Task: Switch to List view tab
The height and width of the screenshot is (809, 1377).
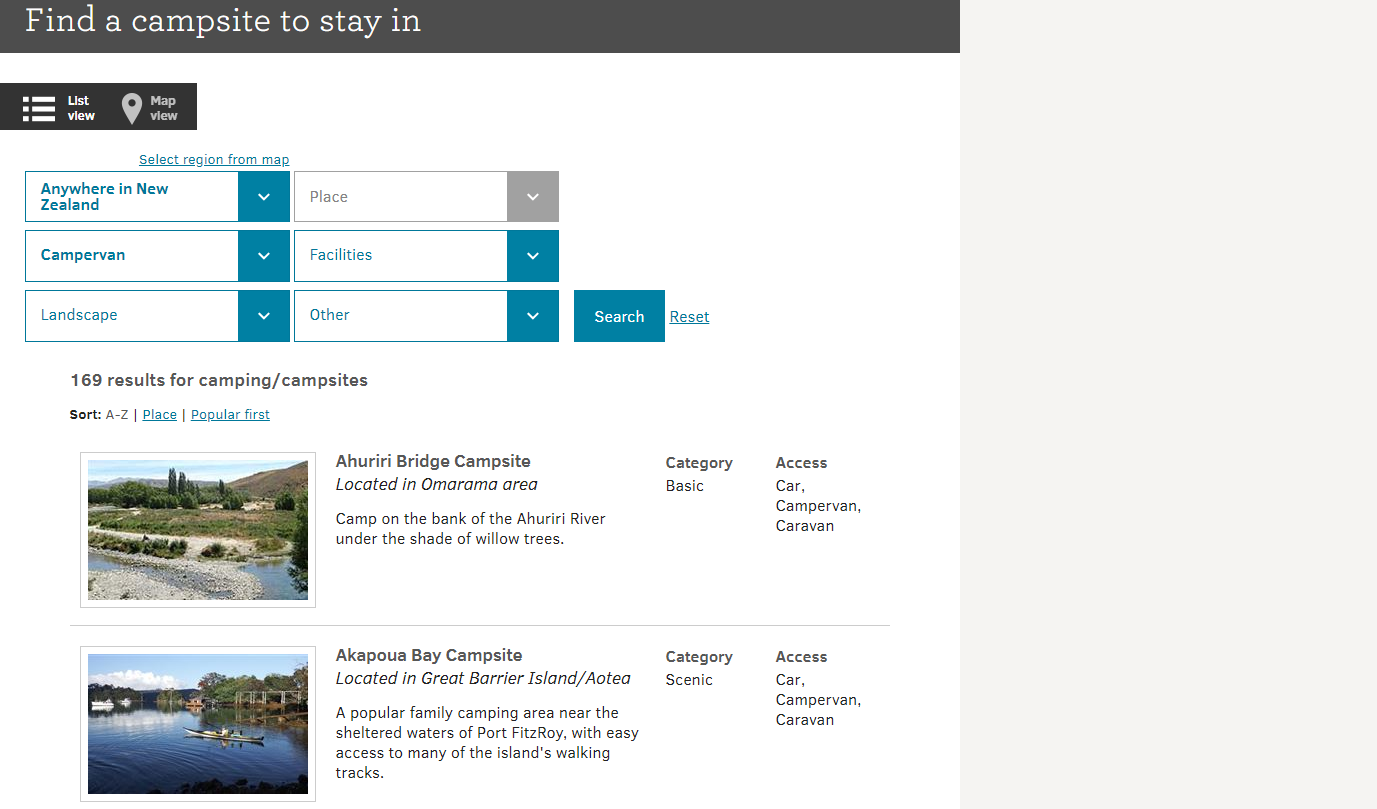Action: [x=57, y=107]
